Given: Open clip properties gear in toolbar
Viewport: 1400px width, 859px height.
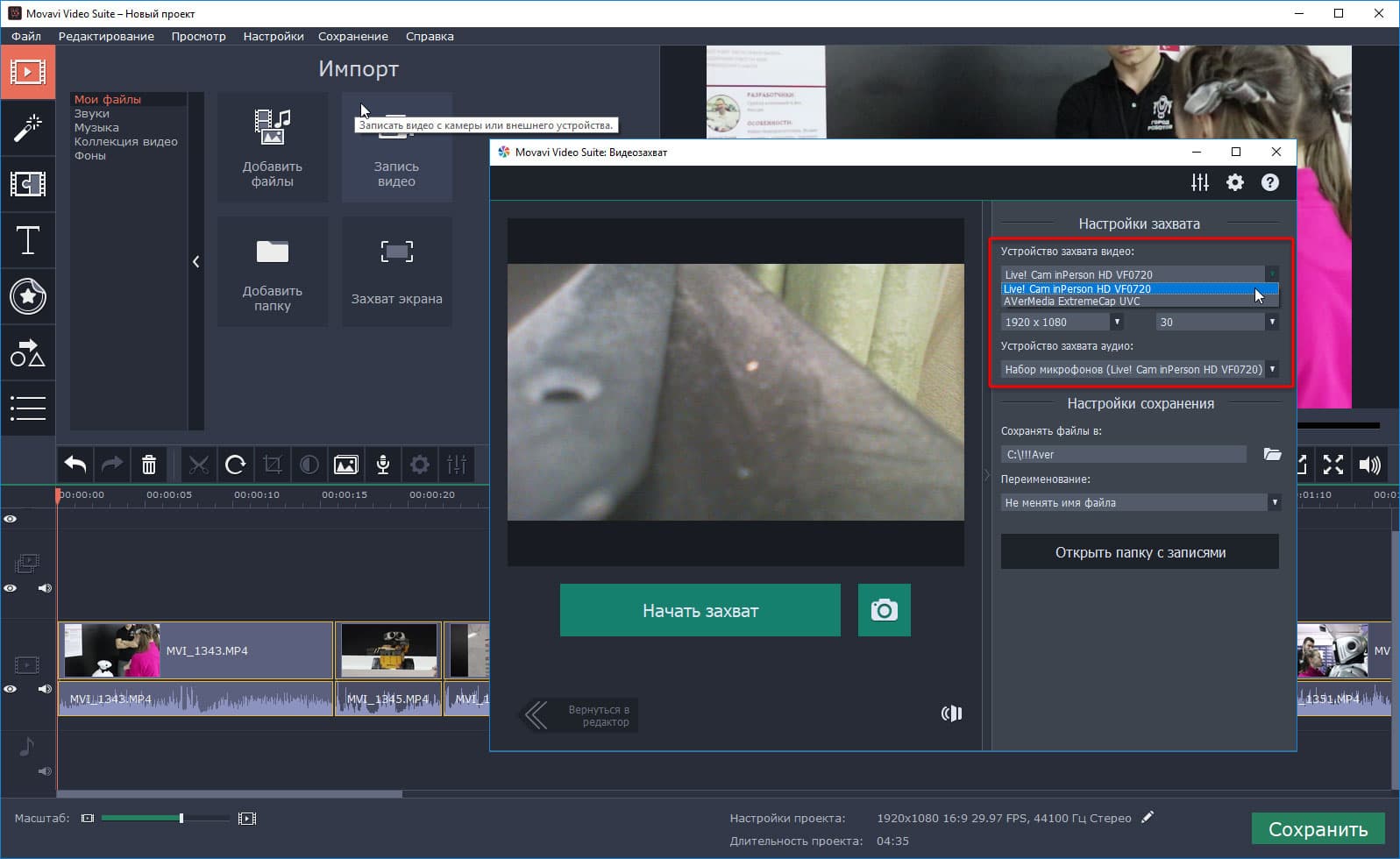Looking at the screenshot, I should click(420, 465).
